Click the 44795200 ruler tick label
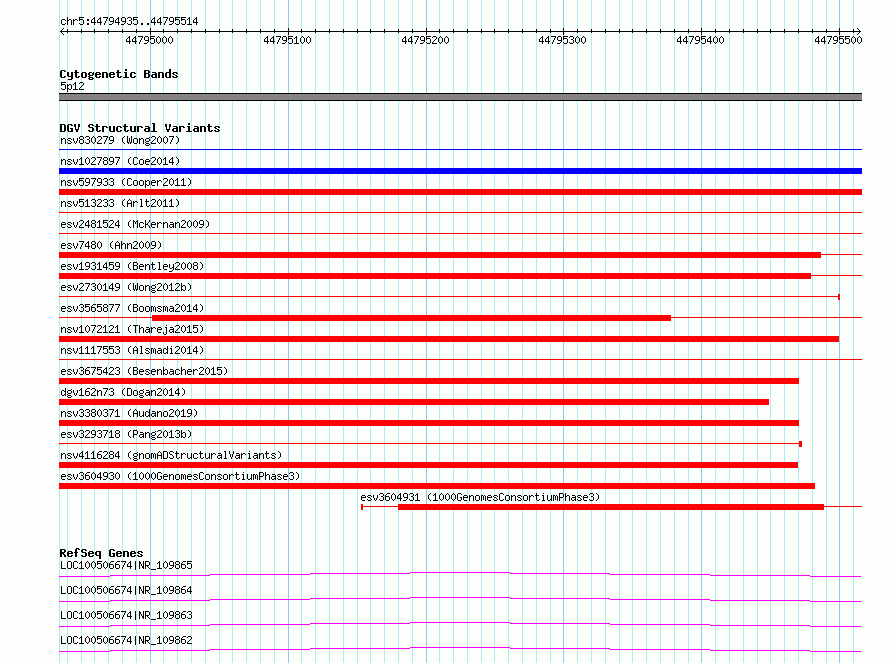Image resolution: width=890 pixels, height=663 pixels. pos(425,40)
